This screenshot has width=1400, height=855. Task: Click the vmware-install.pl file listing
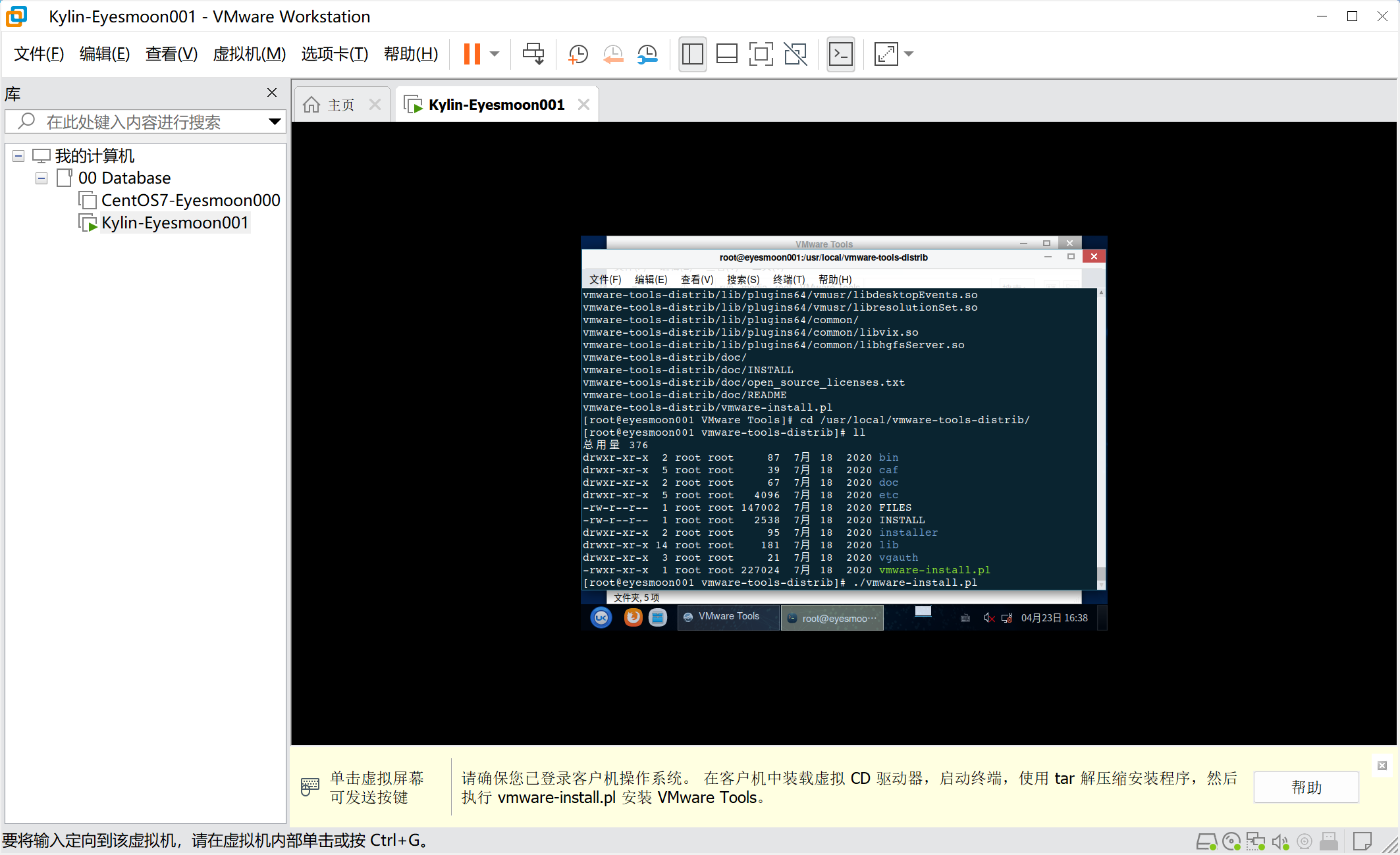(934, 570)
